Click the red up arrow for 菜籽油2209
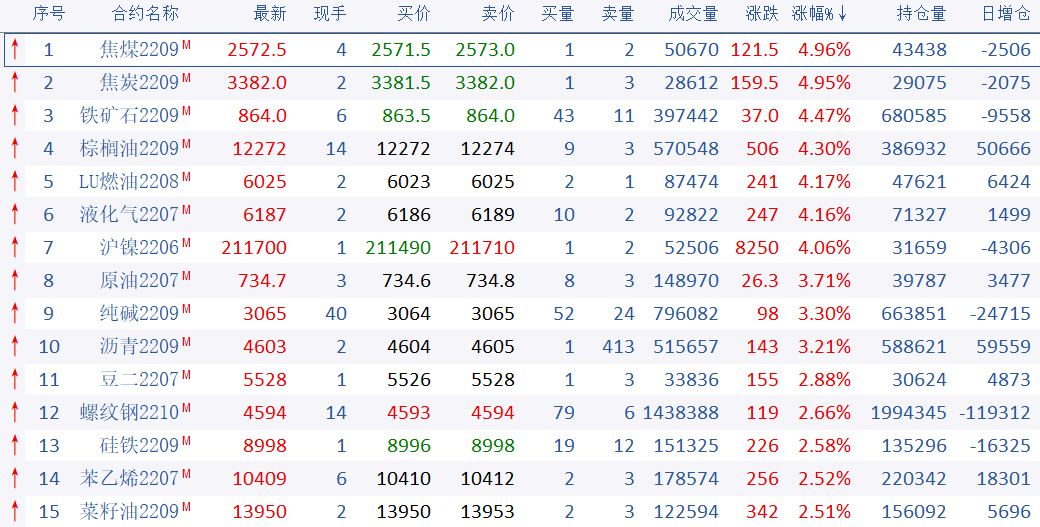This screenshot has width=1040, height=527. point(14,512)
